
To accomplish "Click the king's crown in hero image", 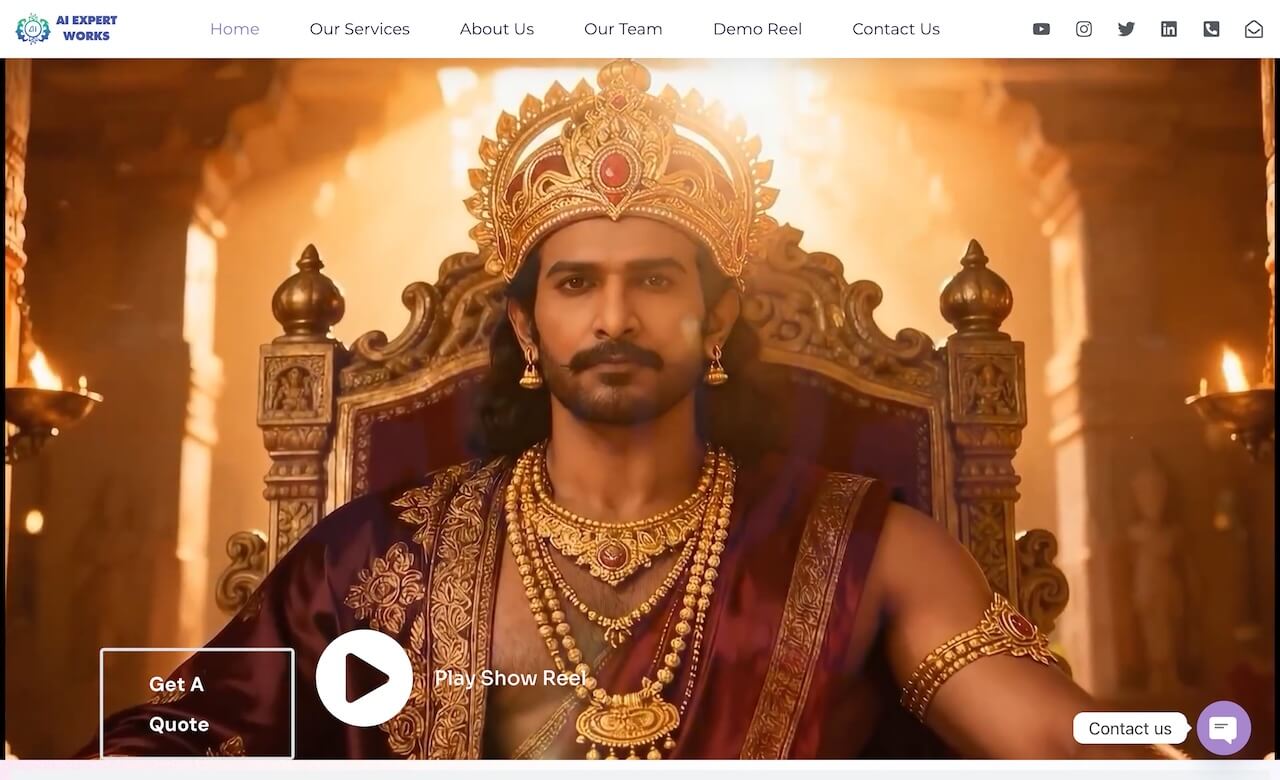I will pos(622,170).
